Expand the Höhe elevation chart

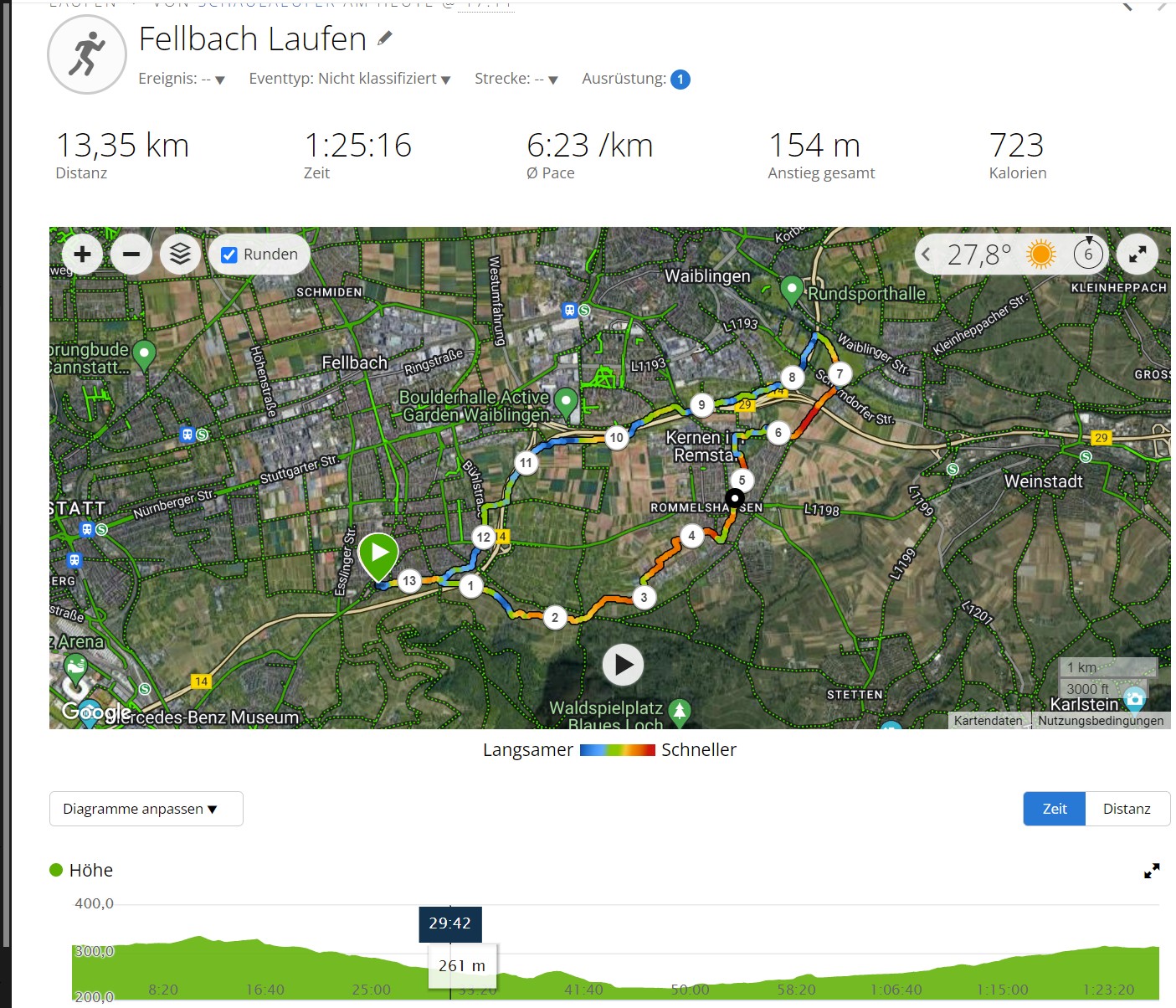1152,871
